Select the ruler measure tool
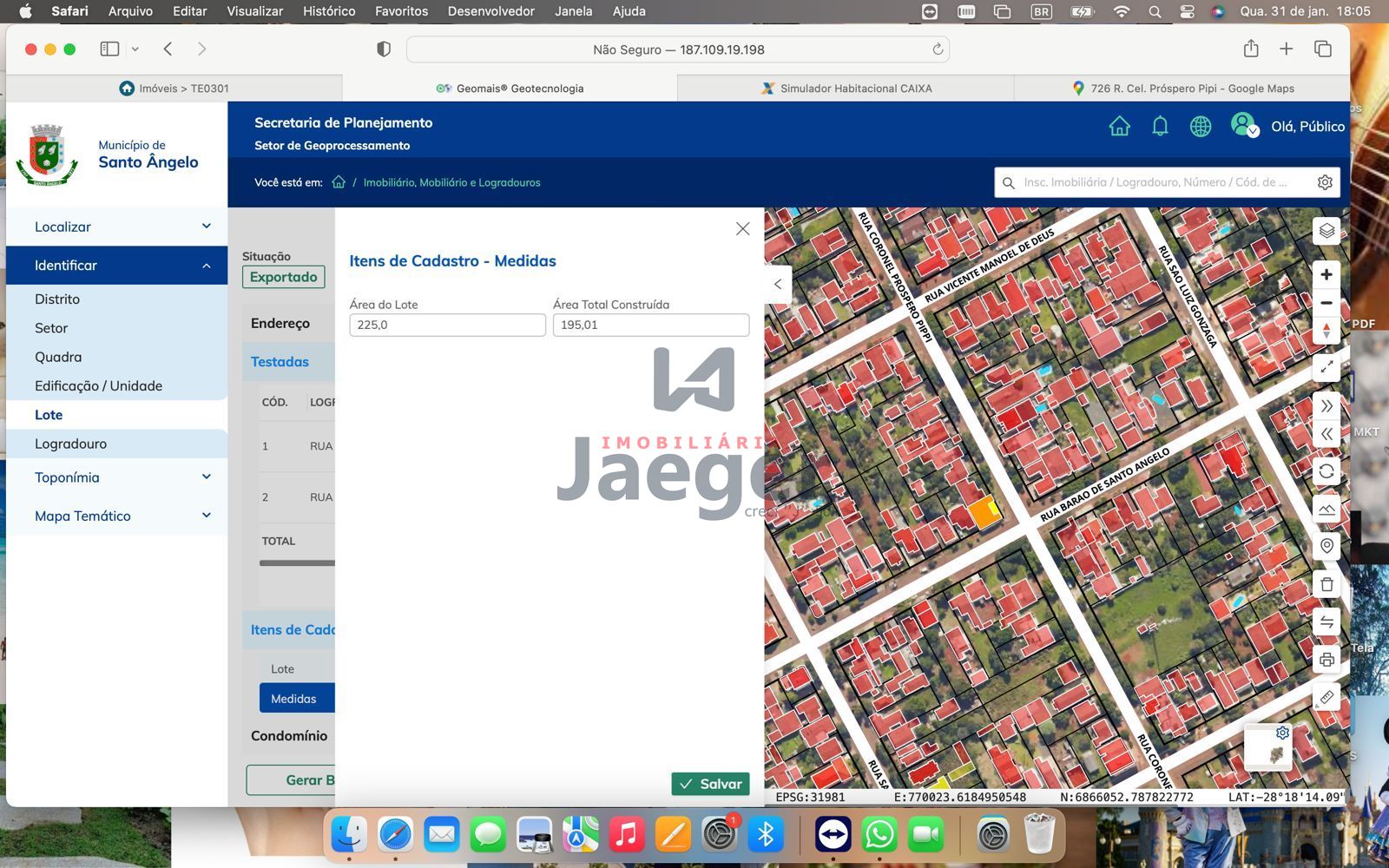 (x=1326, y=697)
